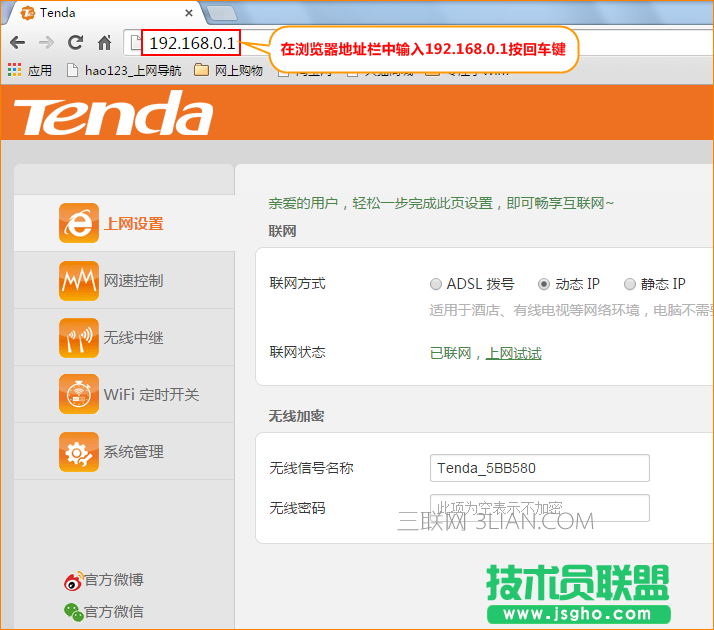Click the 无线信号名称 input field
Screen dimensions: 714x630
(539, 468)
